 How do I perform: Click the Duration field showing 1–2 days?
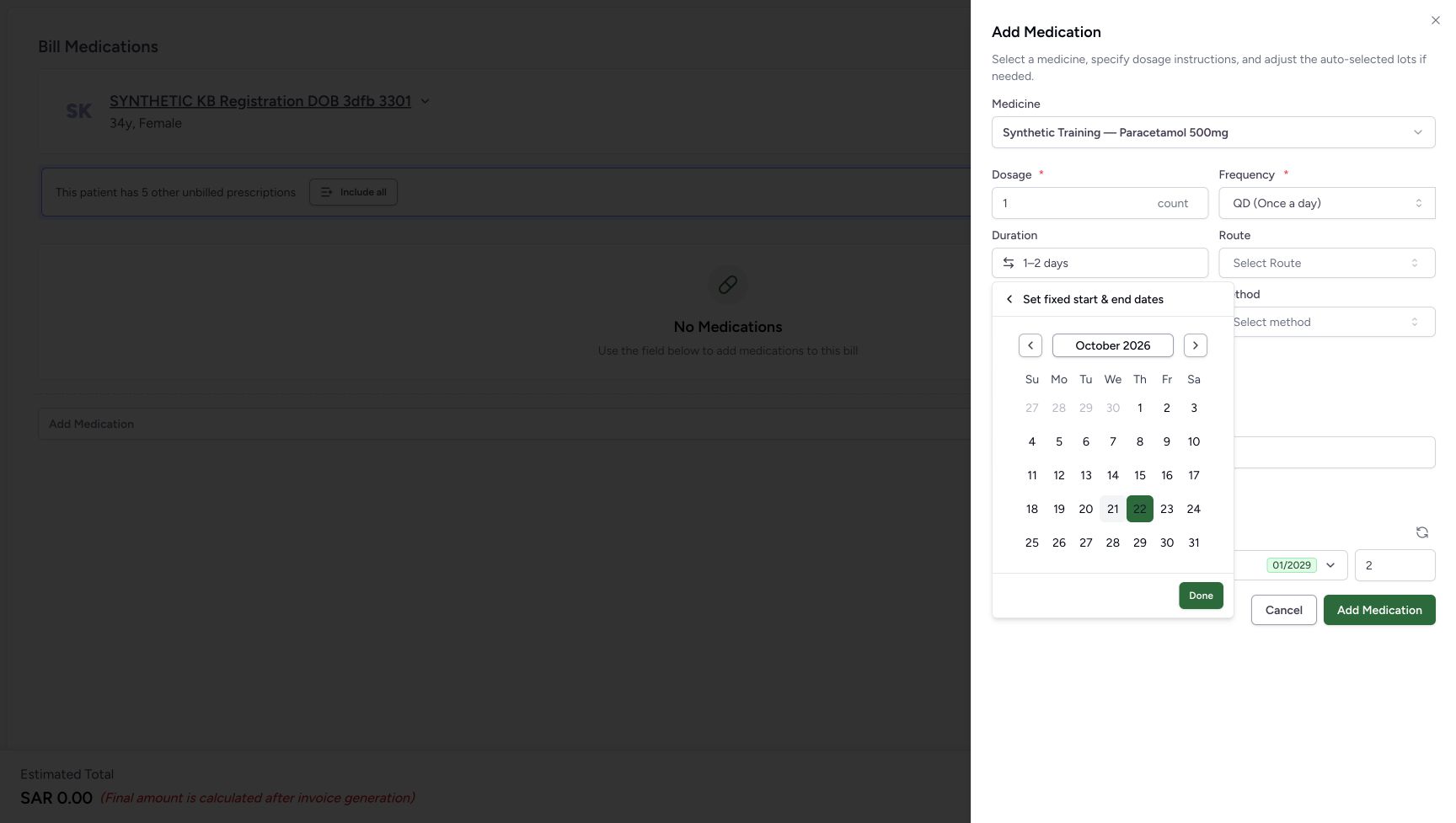[1100, 263]
